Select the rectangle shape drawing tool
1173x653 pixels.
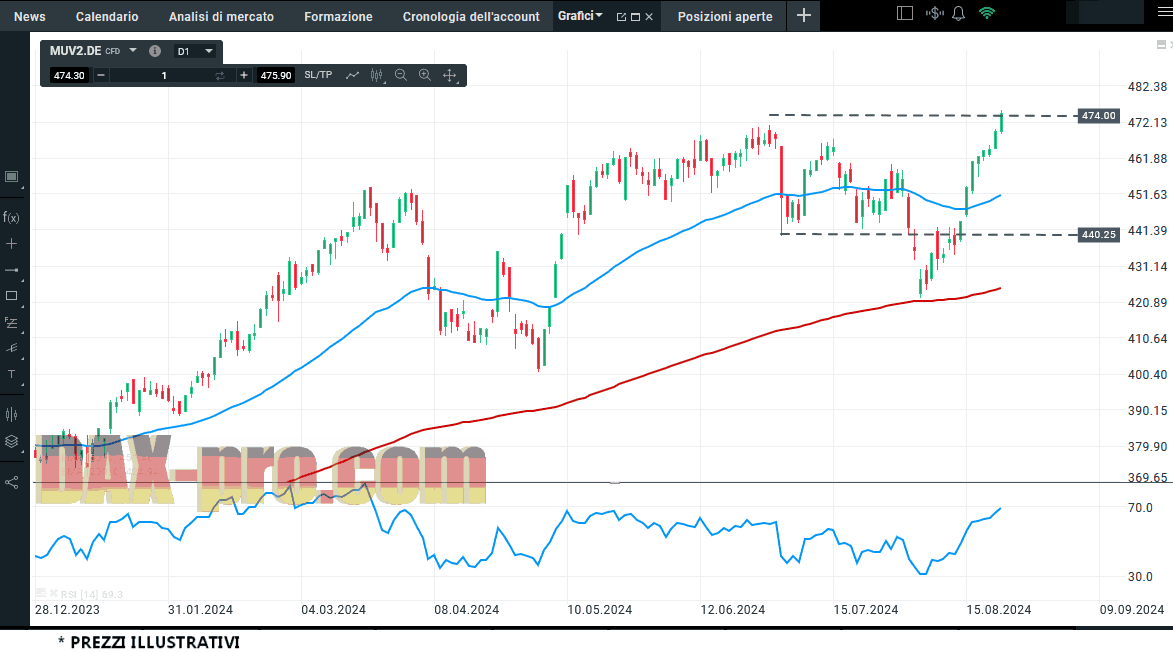pos(11,296)
